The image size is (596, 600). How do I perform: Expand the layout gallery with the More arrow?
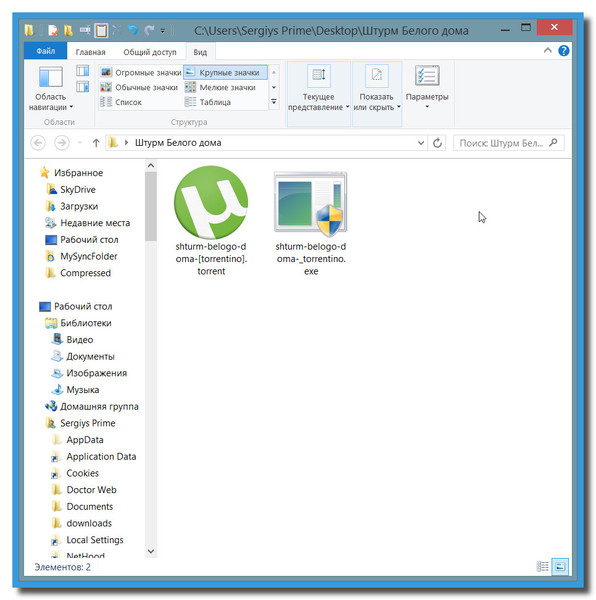tap(274, 102)
